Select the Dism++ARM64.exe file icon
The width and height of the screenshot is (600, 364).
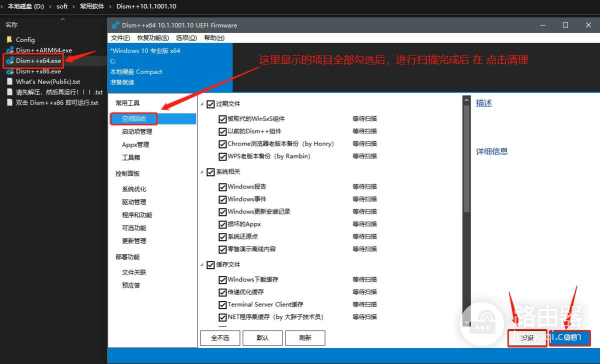(x=10, y=50)
